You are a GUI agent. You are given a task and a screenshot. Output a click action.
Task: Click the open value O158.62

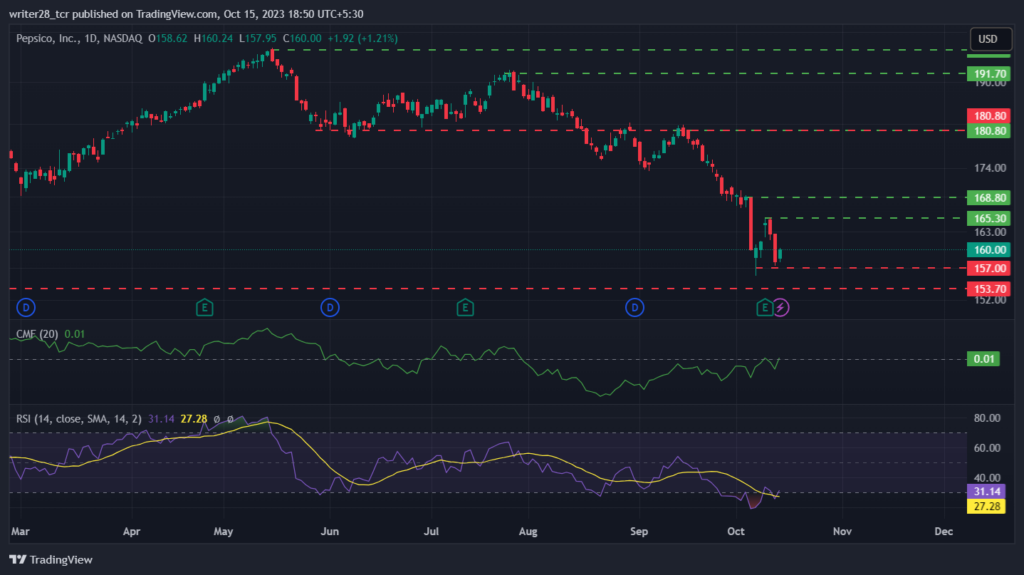tap(167, 39)
